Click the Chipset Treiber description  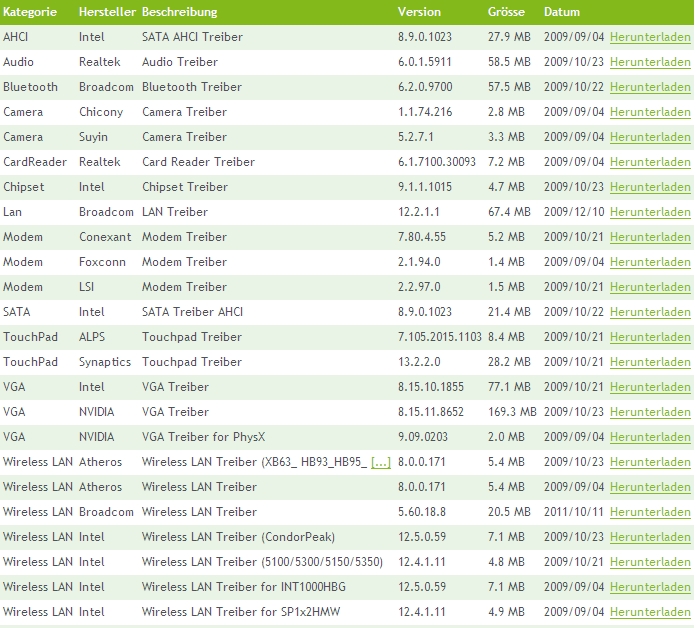tap(185, 187)
